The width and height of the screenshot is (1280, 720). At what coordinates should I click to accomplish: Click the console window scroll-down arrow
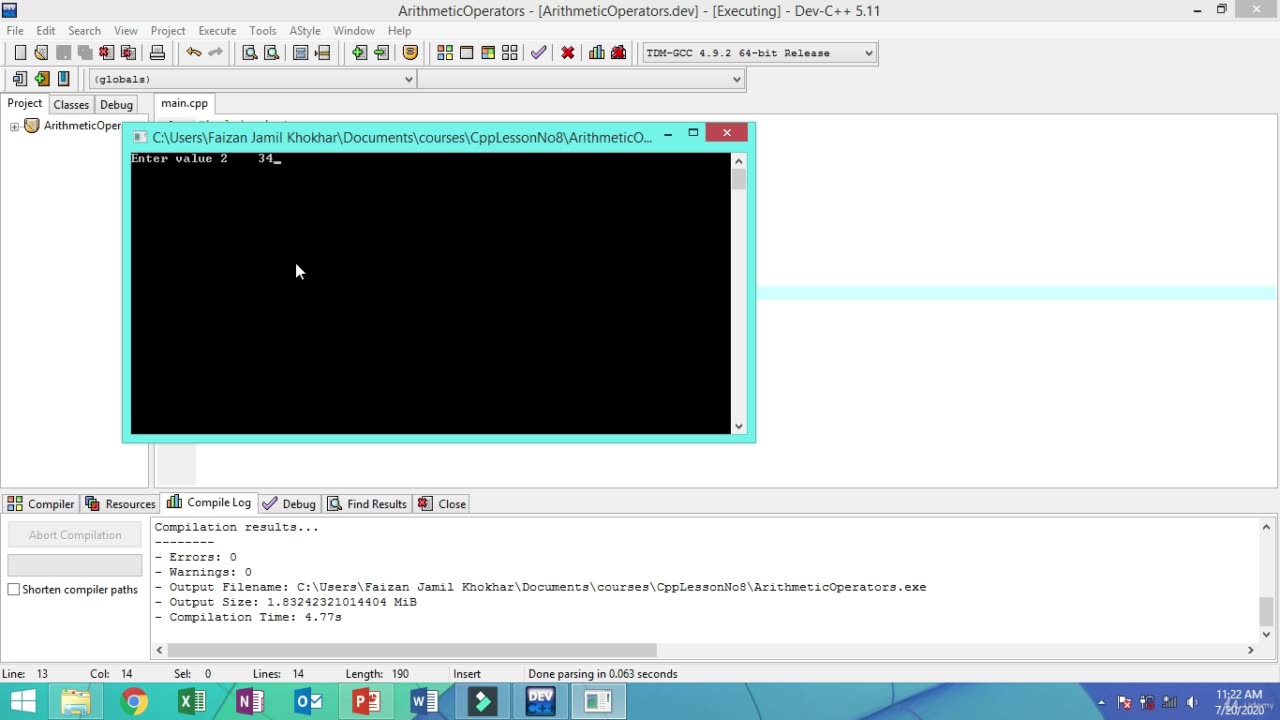(739, 427)
